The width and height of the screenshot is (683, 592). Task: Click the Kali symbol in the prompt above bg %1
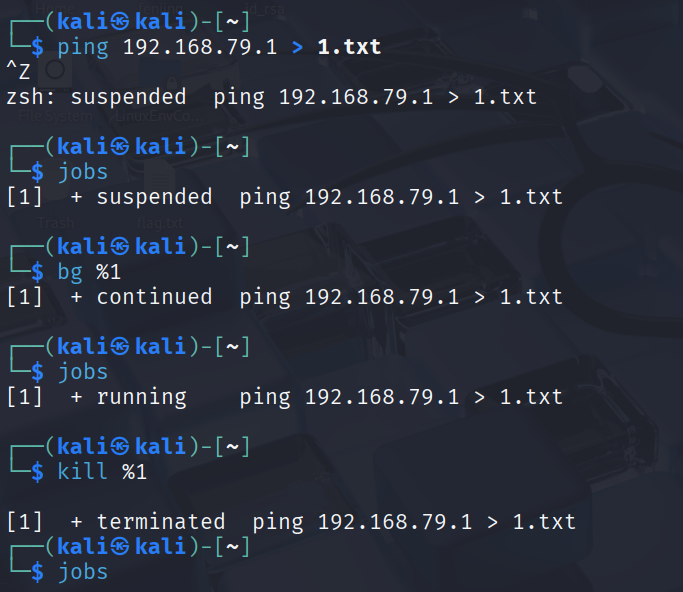121,247
